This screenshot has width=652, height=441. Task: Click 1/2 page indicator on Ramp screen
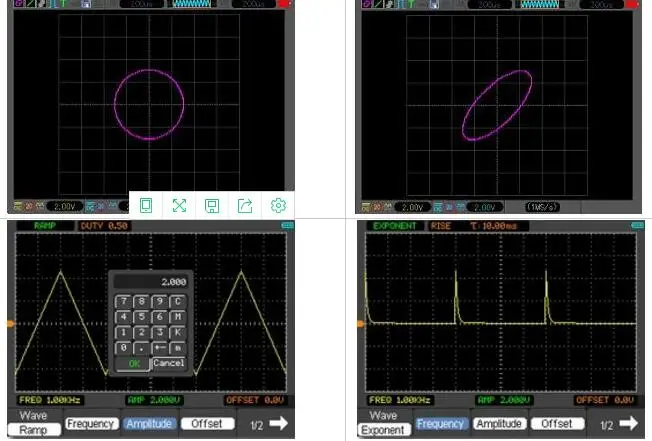pos(257,425)
